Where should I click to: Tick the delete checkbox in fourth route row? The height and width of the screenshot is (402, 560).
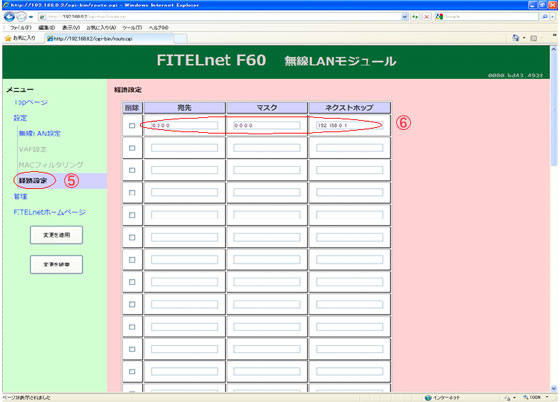(132, 193)
